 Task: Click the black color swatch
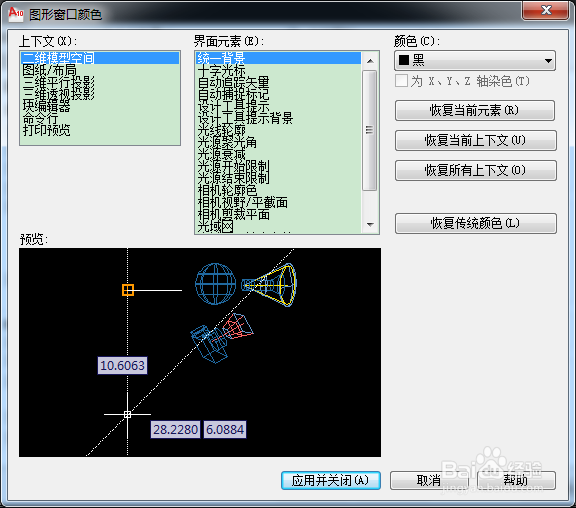tap(404, 60)
